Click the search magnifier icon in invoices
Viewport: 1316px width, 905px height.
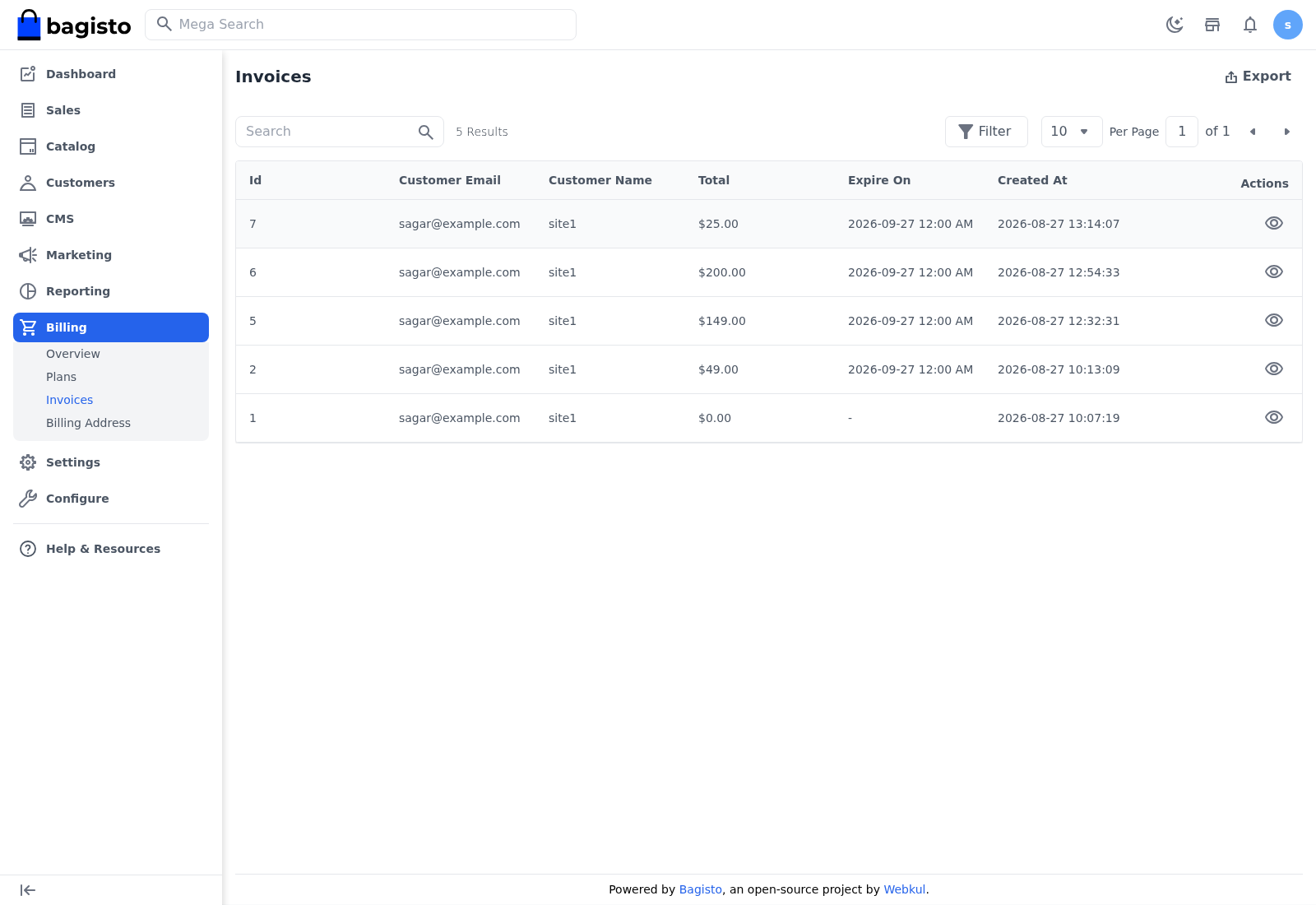pos(425,132)
